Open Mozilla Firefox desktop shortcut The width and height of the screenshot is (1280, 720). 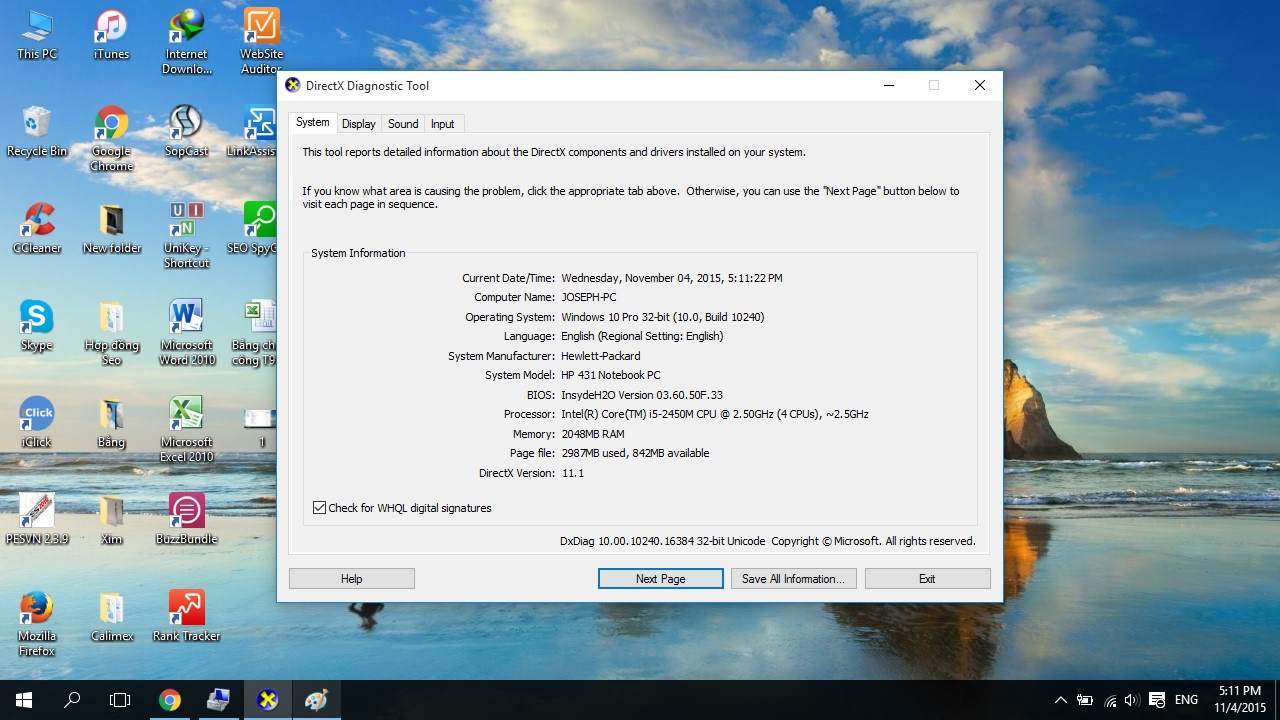click(x=37, y=624)
